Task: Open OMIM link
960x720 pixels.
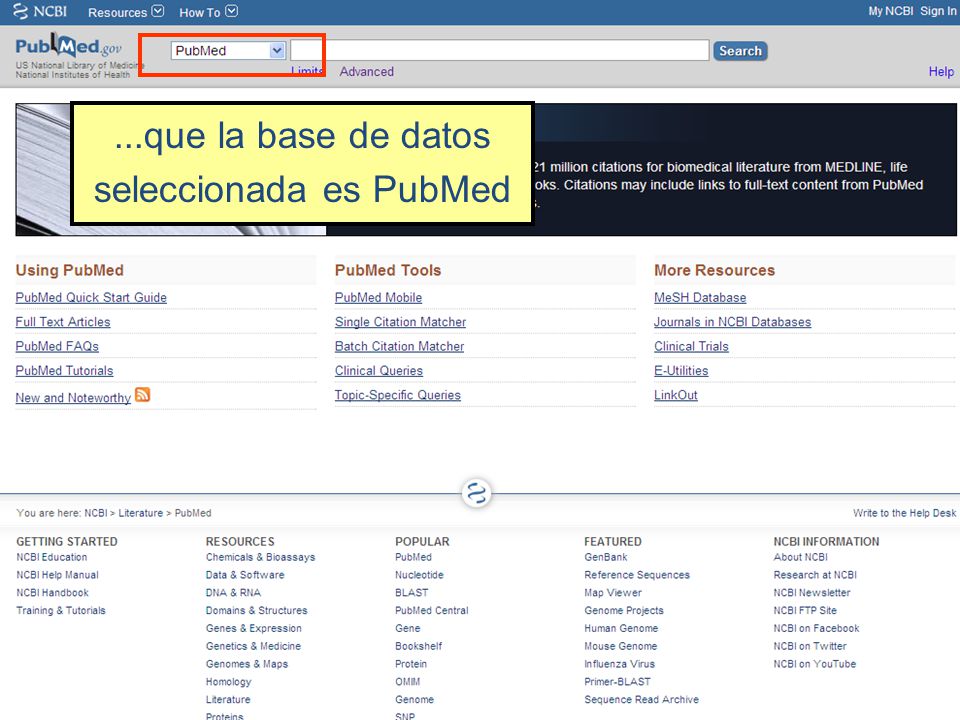Action: click(408, 681)
